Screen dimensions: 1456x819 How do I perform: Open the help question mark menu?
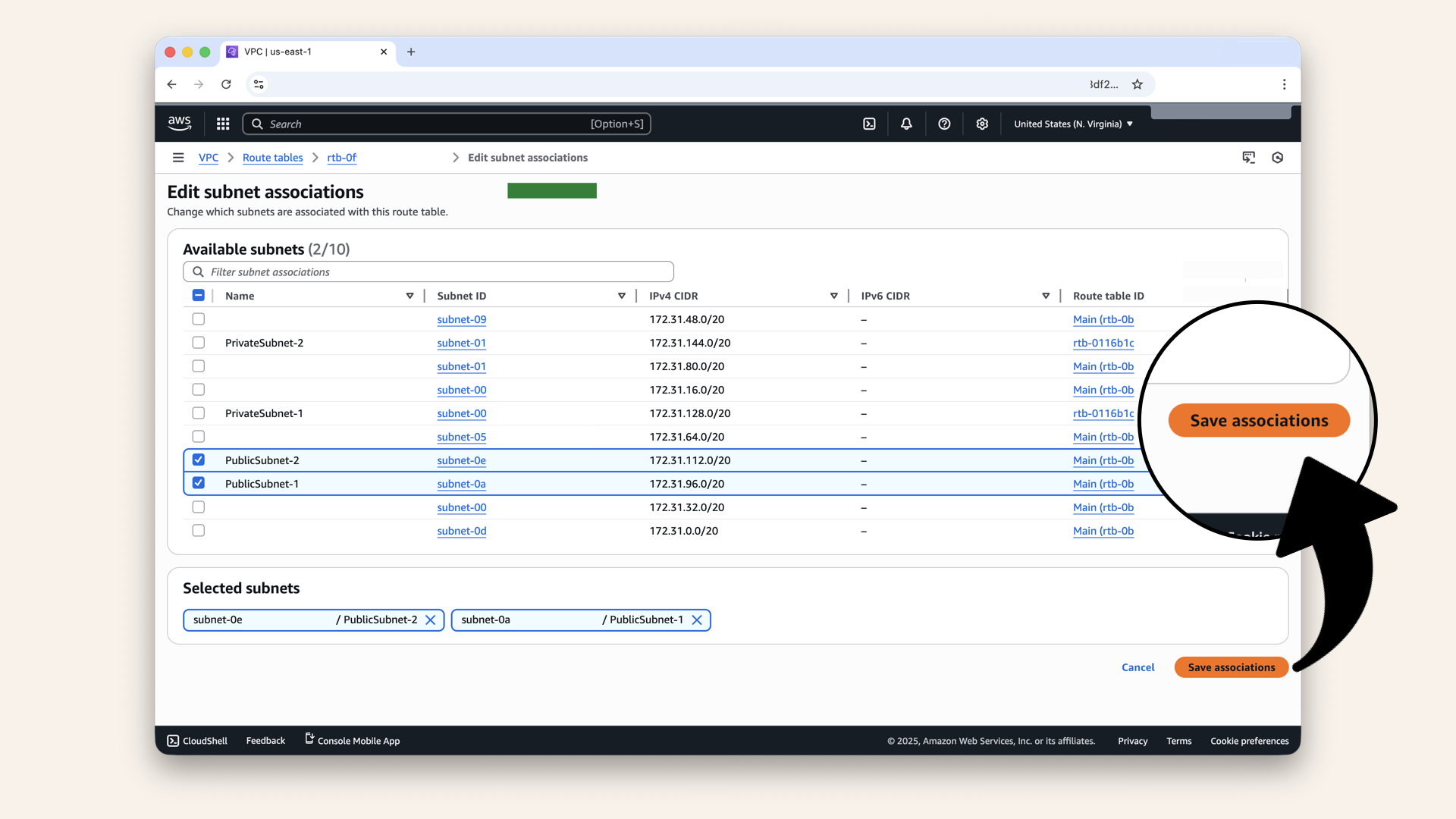pyautogui.click(x=944, y=124)
